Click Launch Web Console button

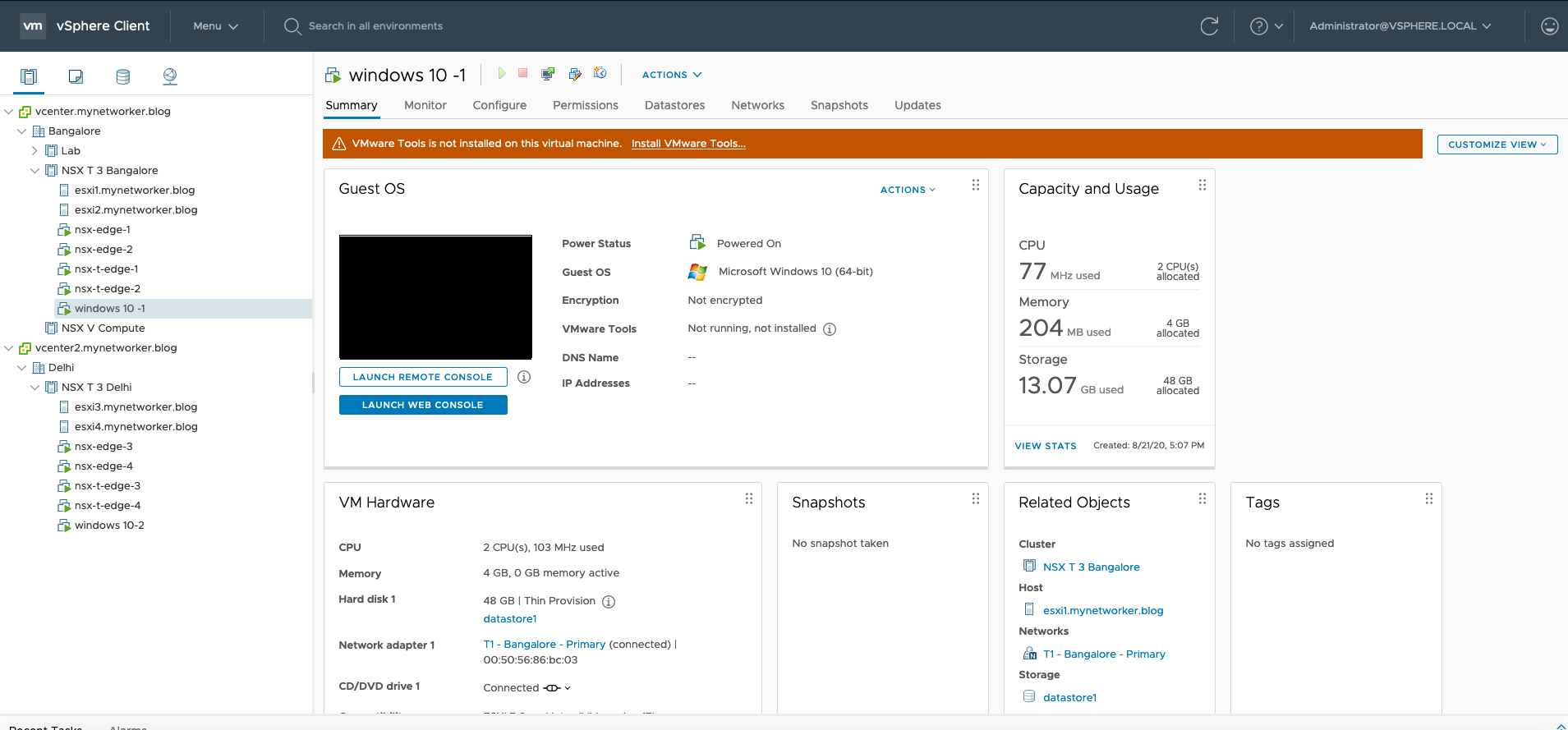tap(422, 405)
